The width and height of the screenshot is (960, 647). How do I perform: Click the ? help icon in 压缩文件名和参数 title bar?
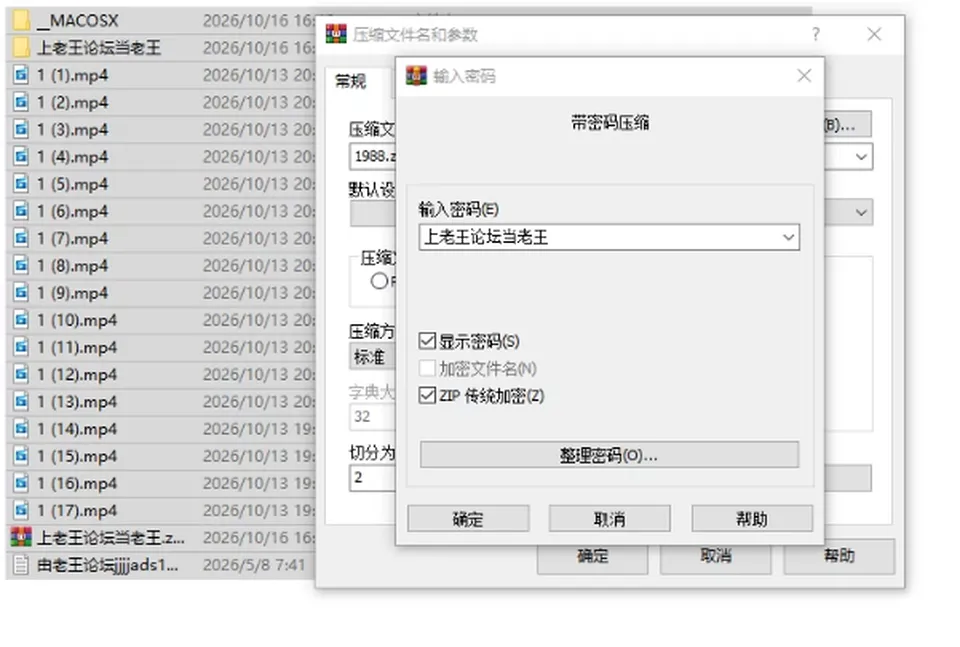816,34
